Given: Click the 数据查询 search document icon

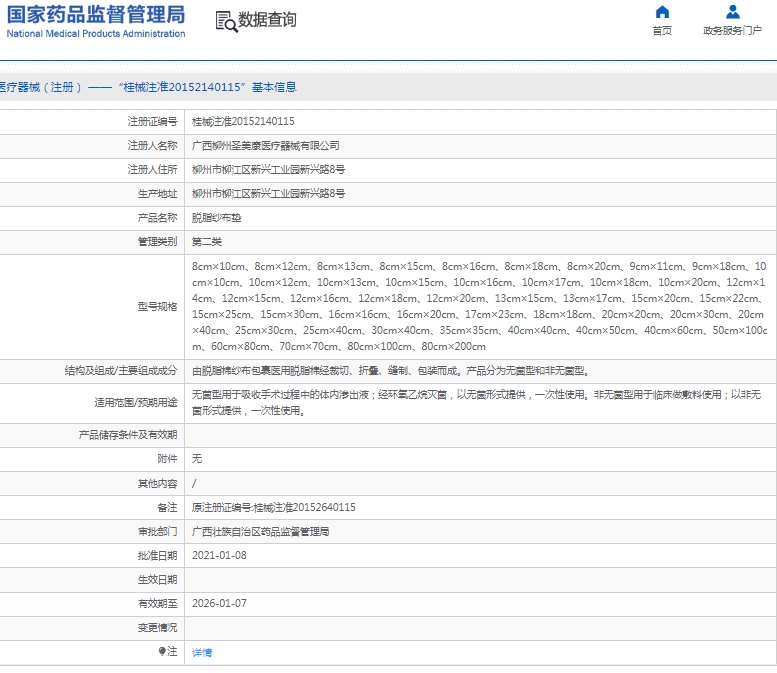Looking at the screenshot, I should (226, 21).
